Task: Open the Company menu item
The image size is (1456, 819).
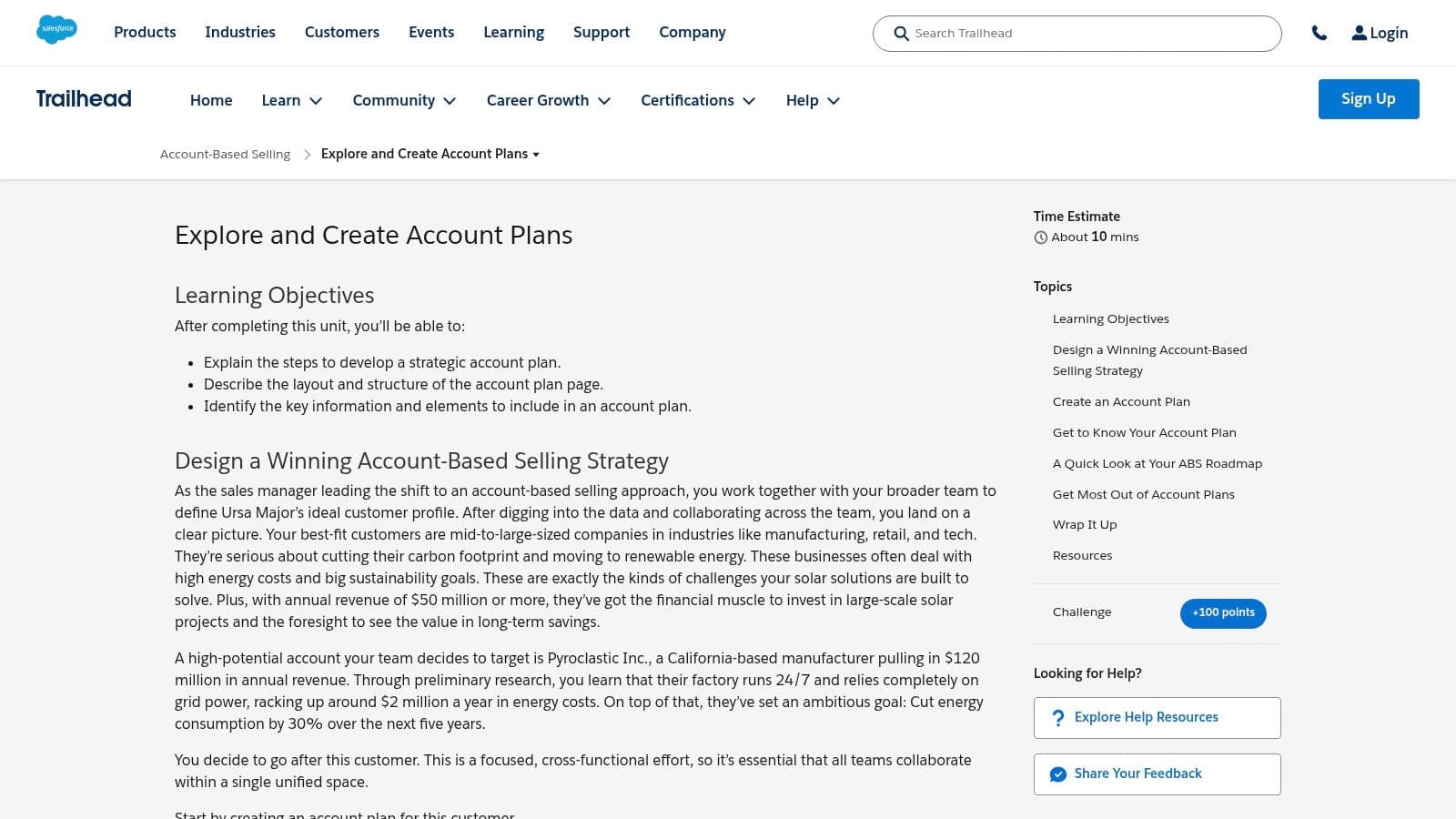Action: [692, 32]
